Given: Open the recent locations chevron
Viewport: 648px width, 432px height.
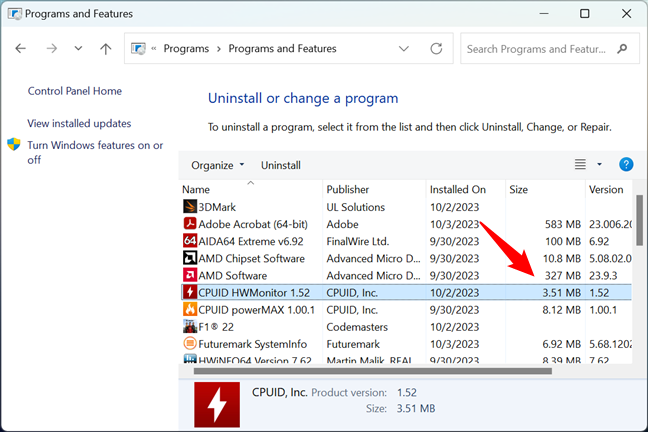Looking at the screenshot, I should [78, 48].
